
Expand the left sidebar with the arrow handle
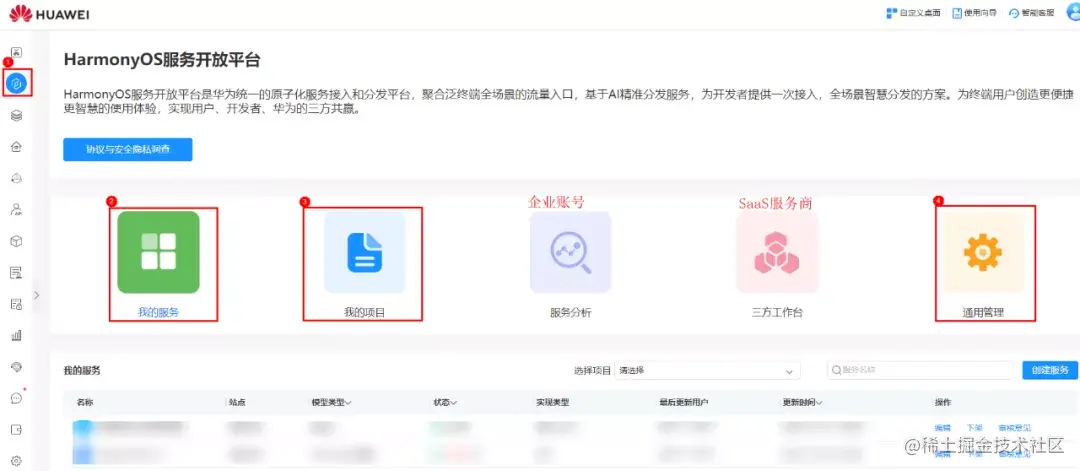37,295
